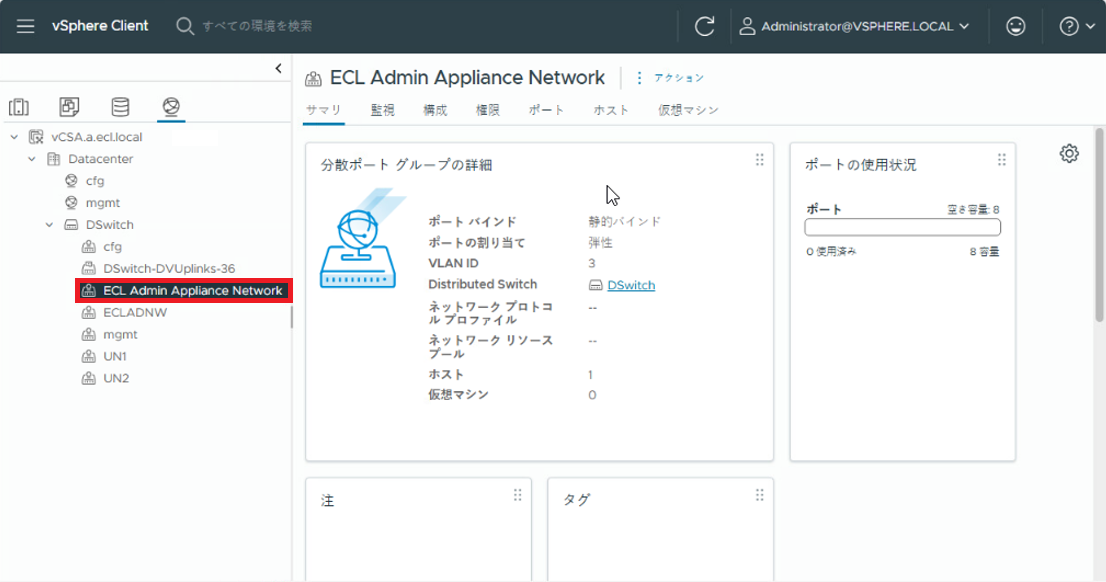Screen dimensions: 1106x582
Task: Click the DSwitch link in details
Action: [x=631, y=285]
